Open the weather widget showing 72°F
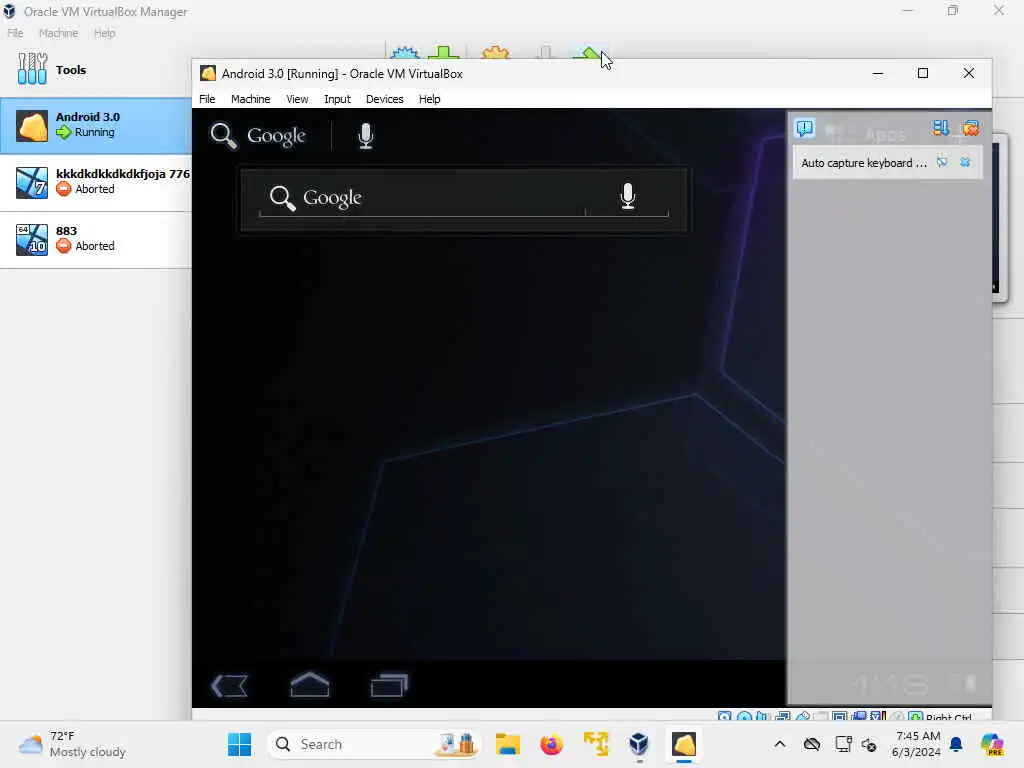Viewport: 1024px width, 768px height. pyautogui.click(x=72, y=744)
